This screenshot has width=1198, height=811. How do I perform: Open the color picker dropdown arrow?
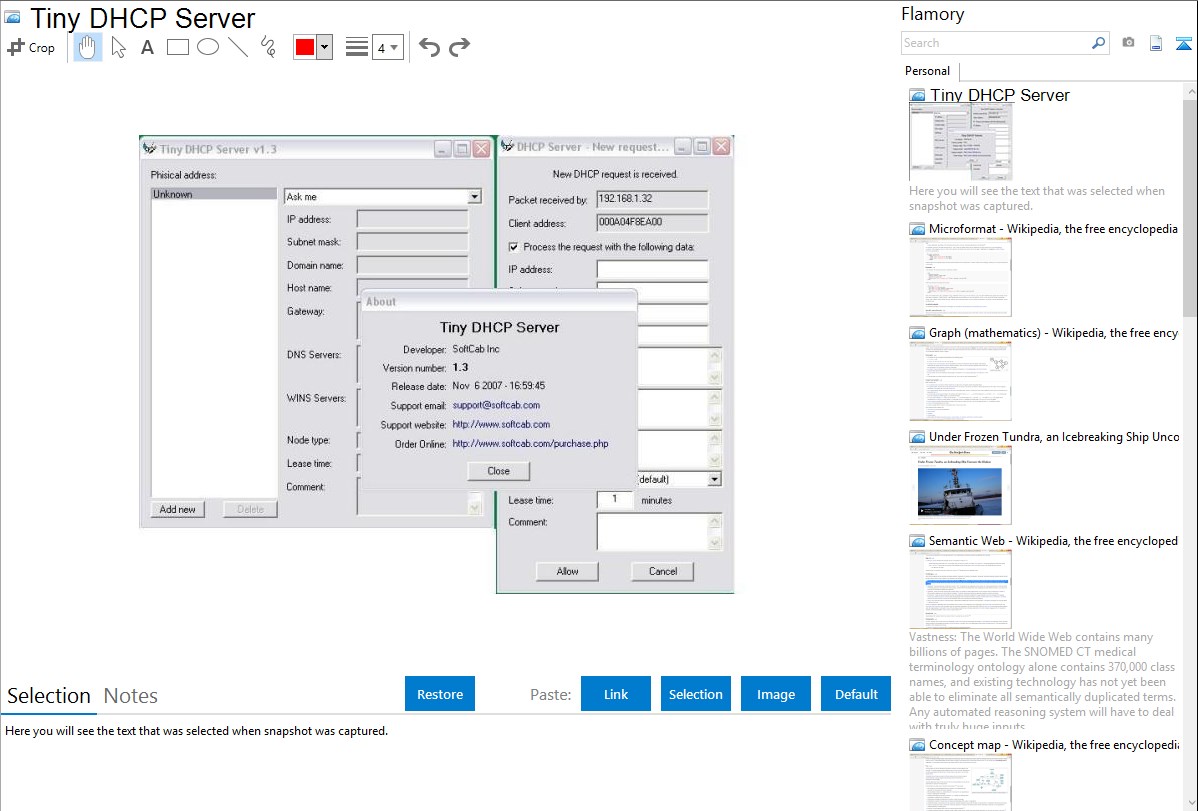coord(325,47)
